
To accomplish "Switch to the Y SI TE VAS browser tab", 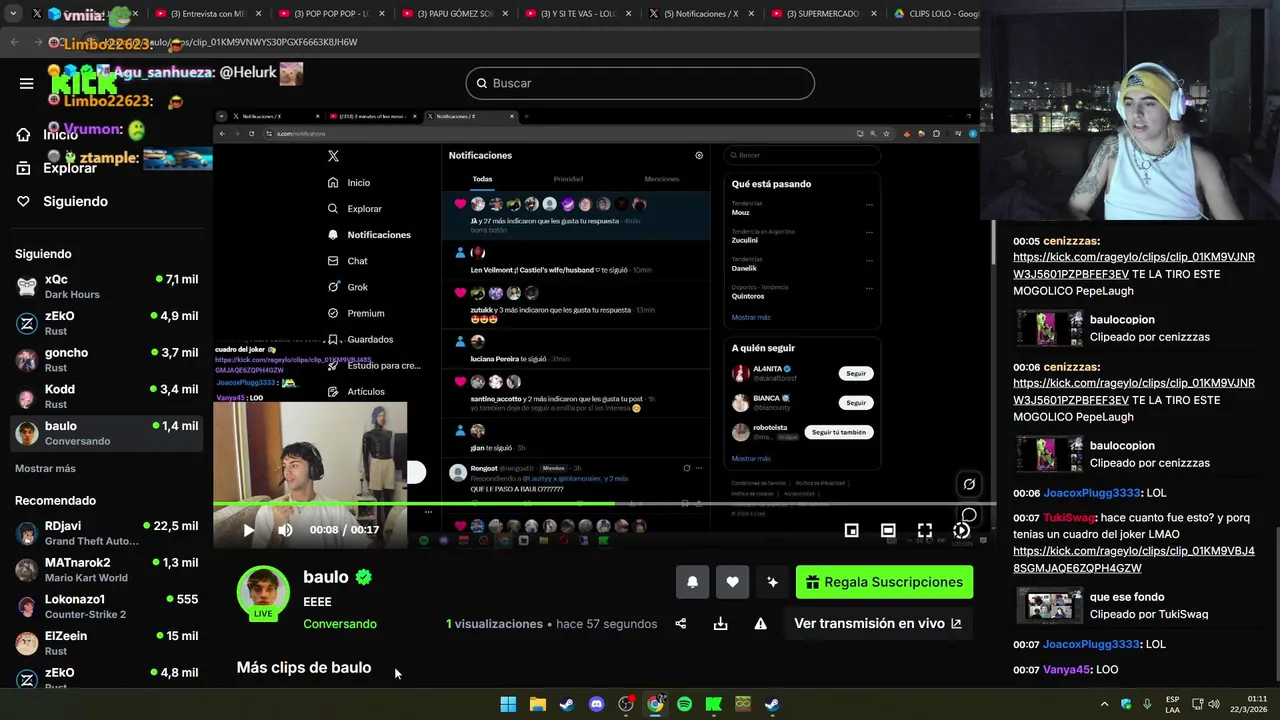I will coord(578,14).
